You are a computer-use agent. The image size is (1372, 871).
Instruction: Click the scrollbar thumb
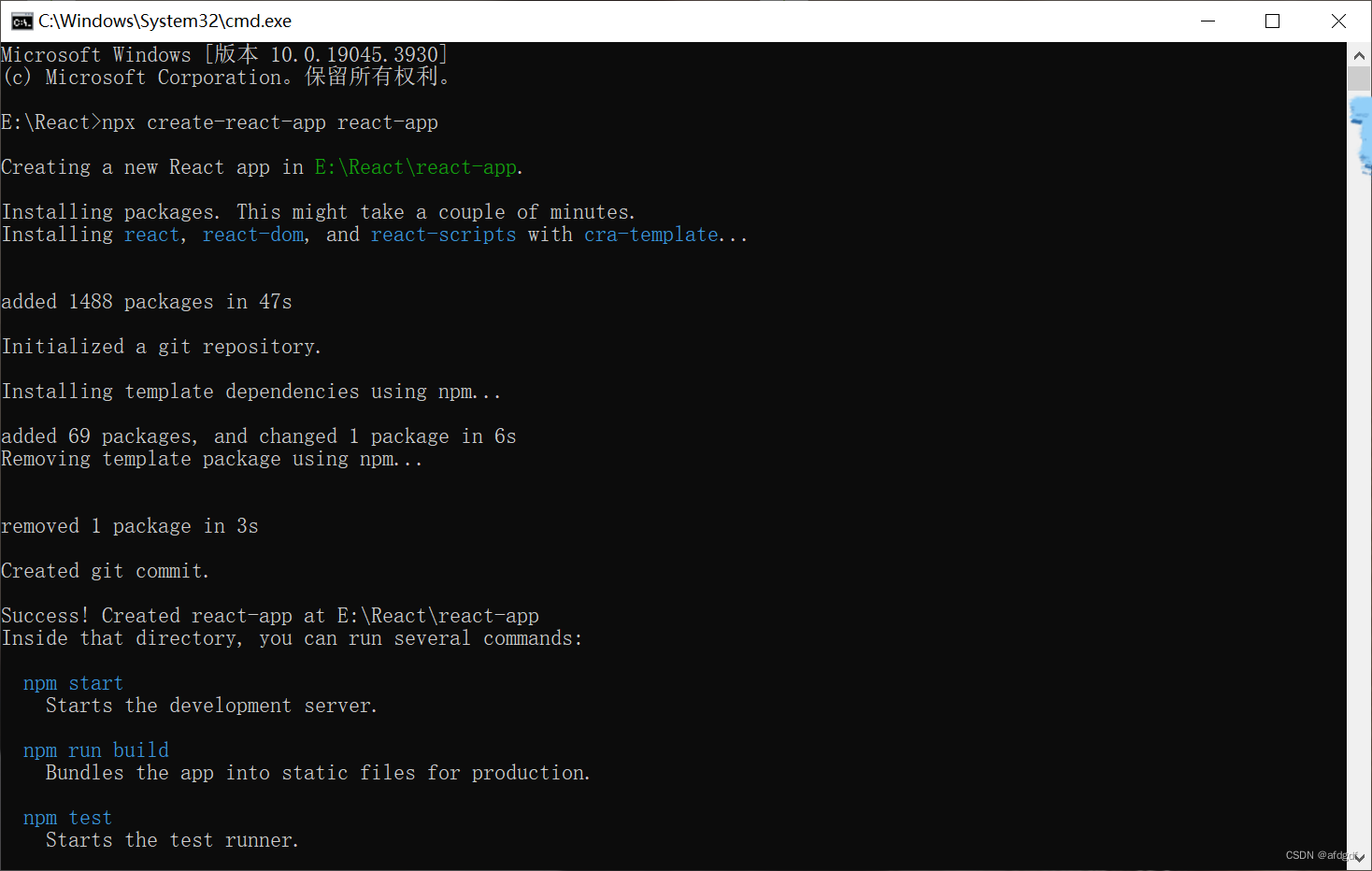[x=1360, y=77]
